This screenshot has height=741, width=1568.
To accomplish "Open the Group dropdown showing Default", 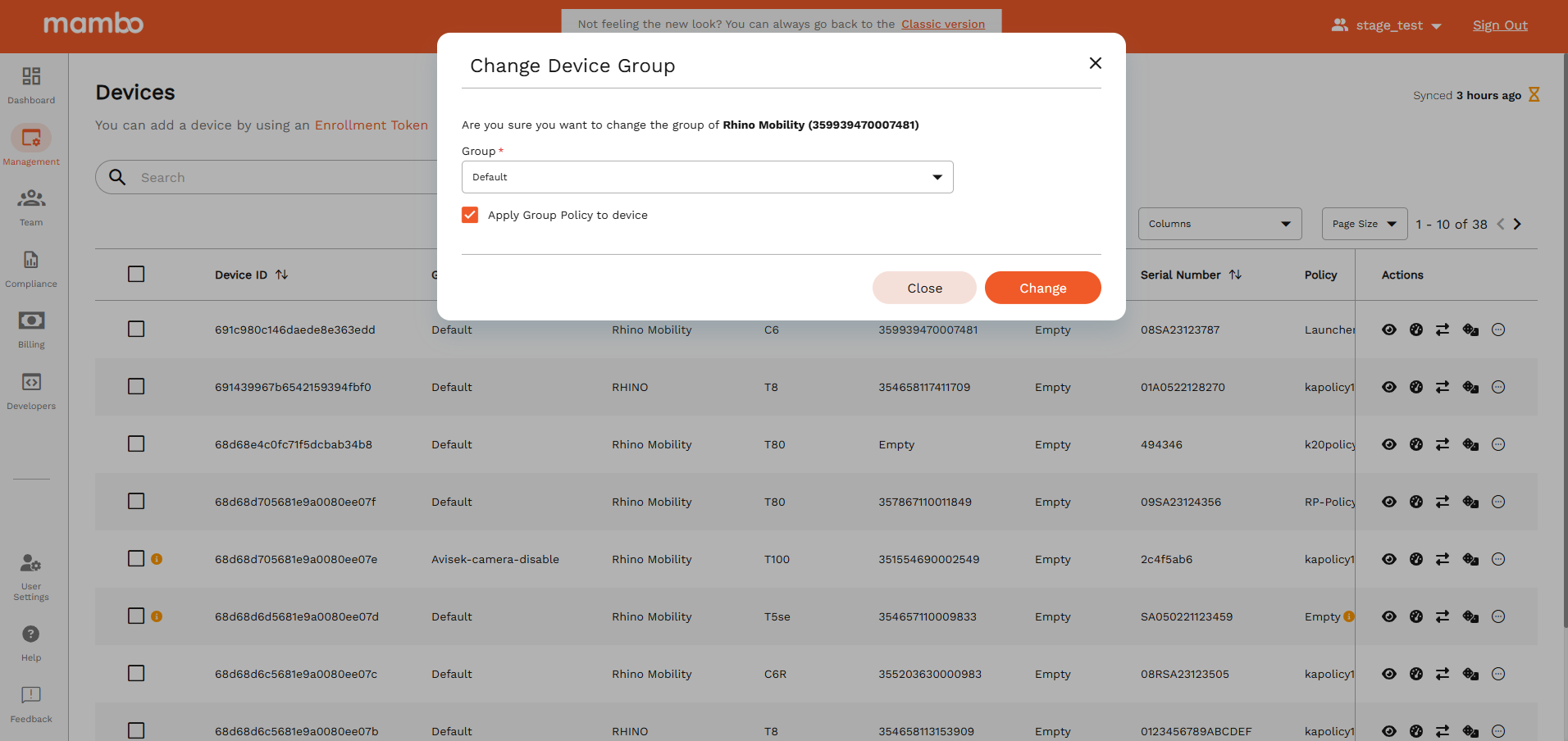I will pyautogui.click(x=707, y=177).
